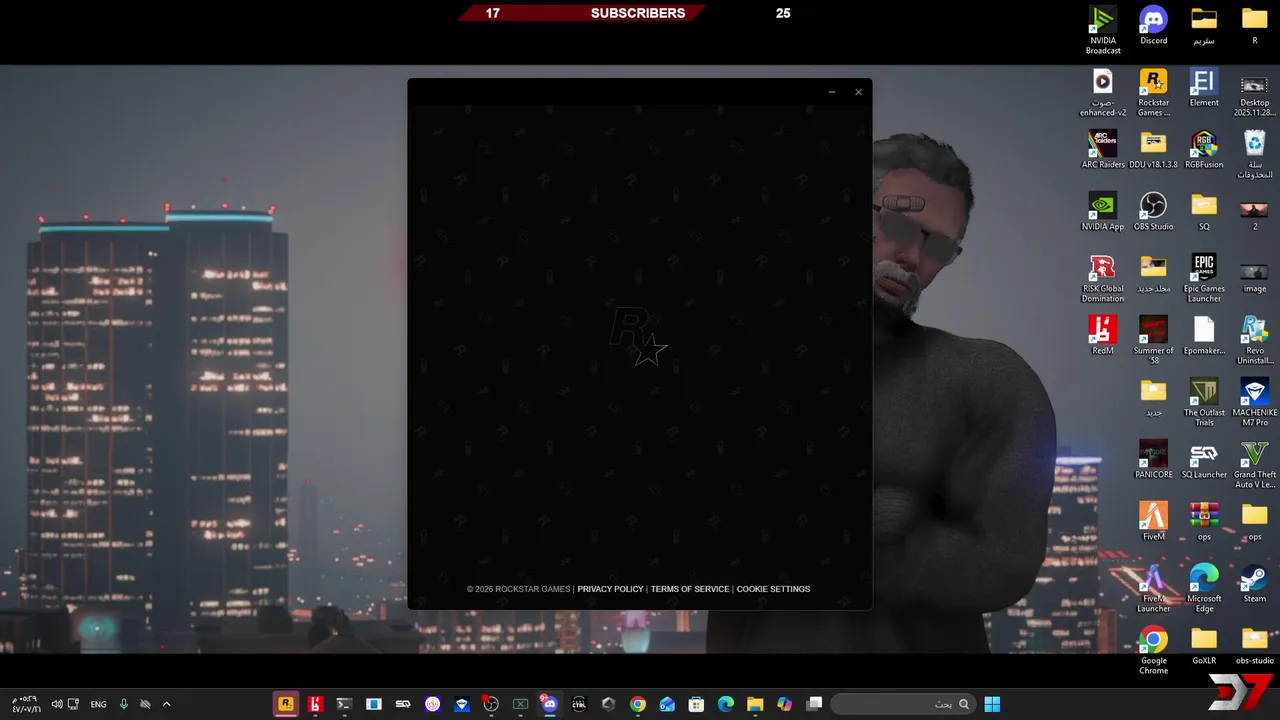This screenshot has height=720, width=1280.
Task: Open Cookie Settings in Rockstar launcher footer
Action: click(x=773, y=589)
